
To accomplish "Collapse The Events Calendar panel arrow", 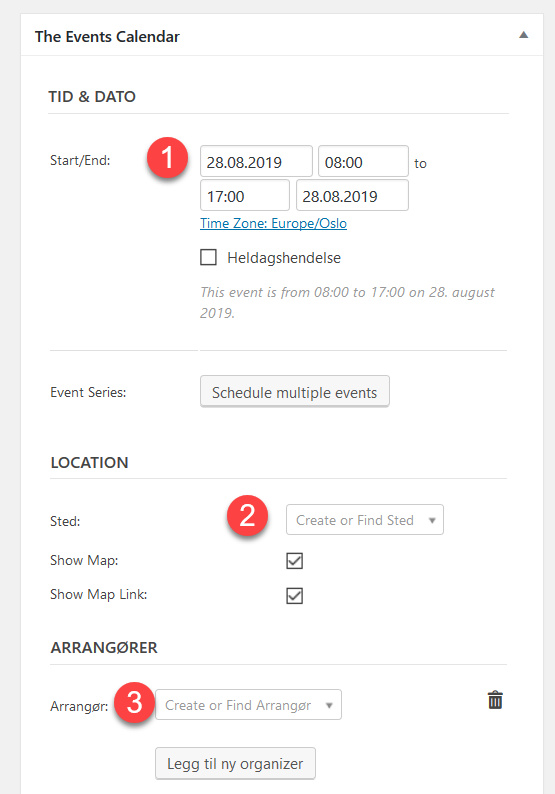I will coord(524,35).
